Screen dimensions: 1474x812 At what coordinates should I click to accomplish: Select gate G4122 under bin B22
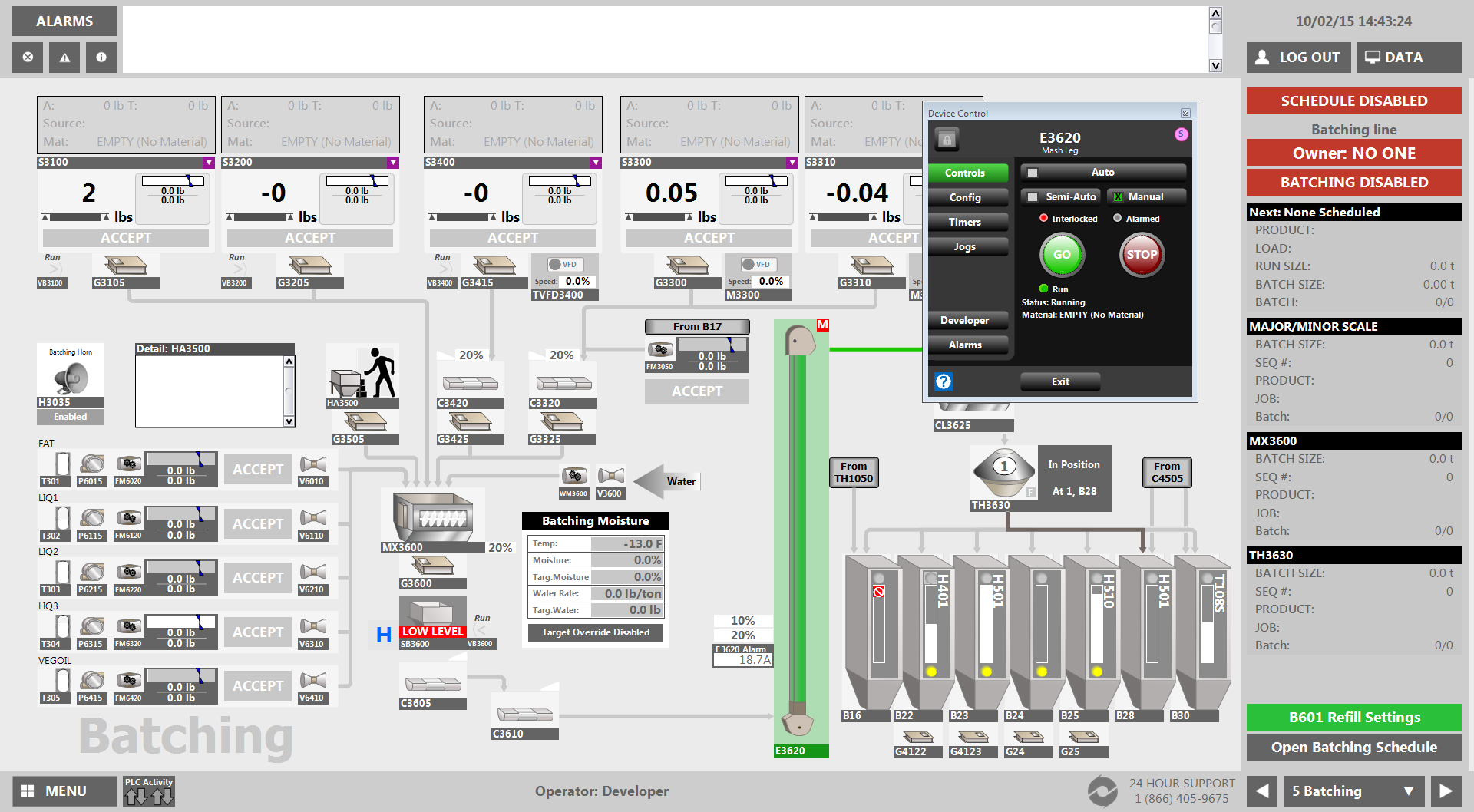(917, 737)
